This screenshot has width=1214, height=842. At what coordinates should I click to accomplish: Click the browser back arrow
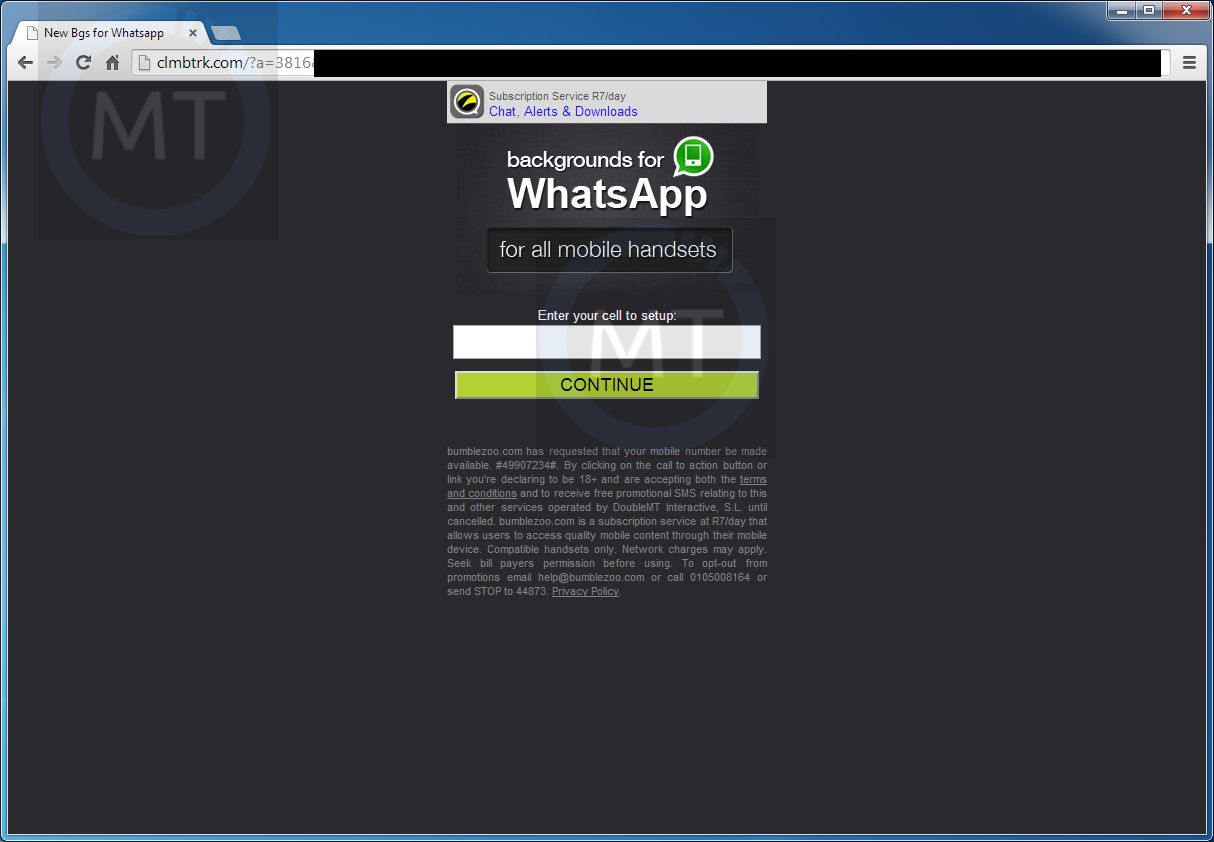(x=25, y=63)
